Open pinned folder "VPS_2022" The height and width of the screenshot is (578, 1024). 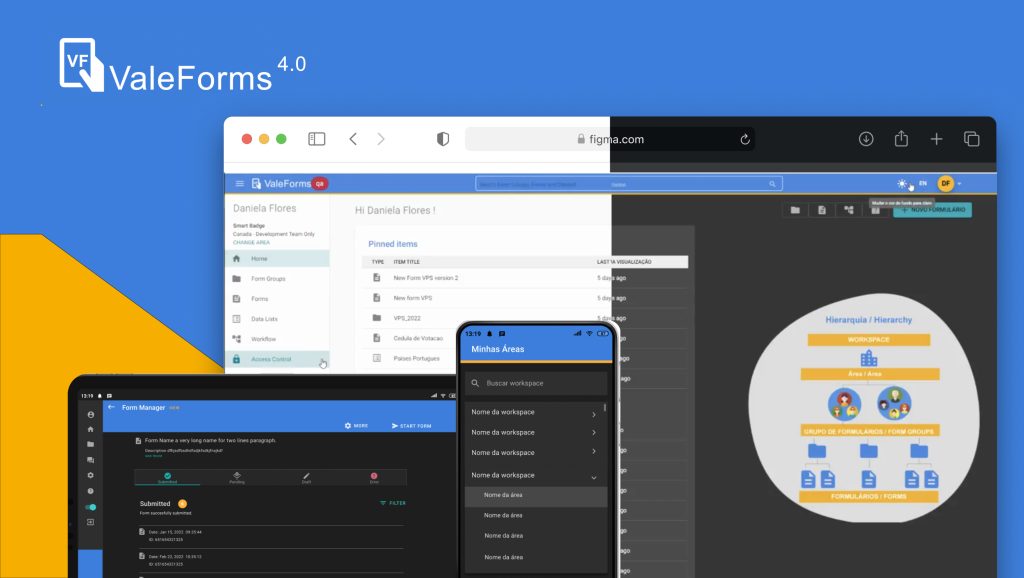[407, 318]
